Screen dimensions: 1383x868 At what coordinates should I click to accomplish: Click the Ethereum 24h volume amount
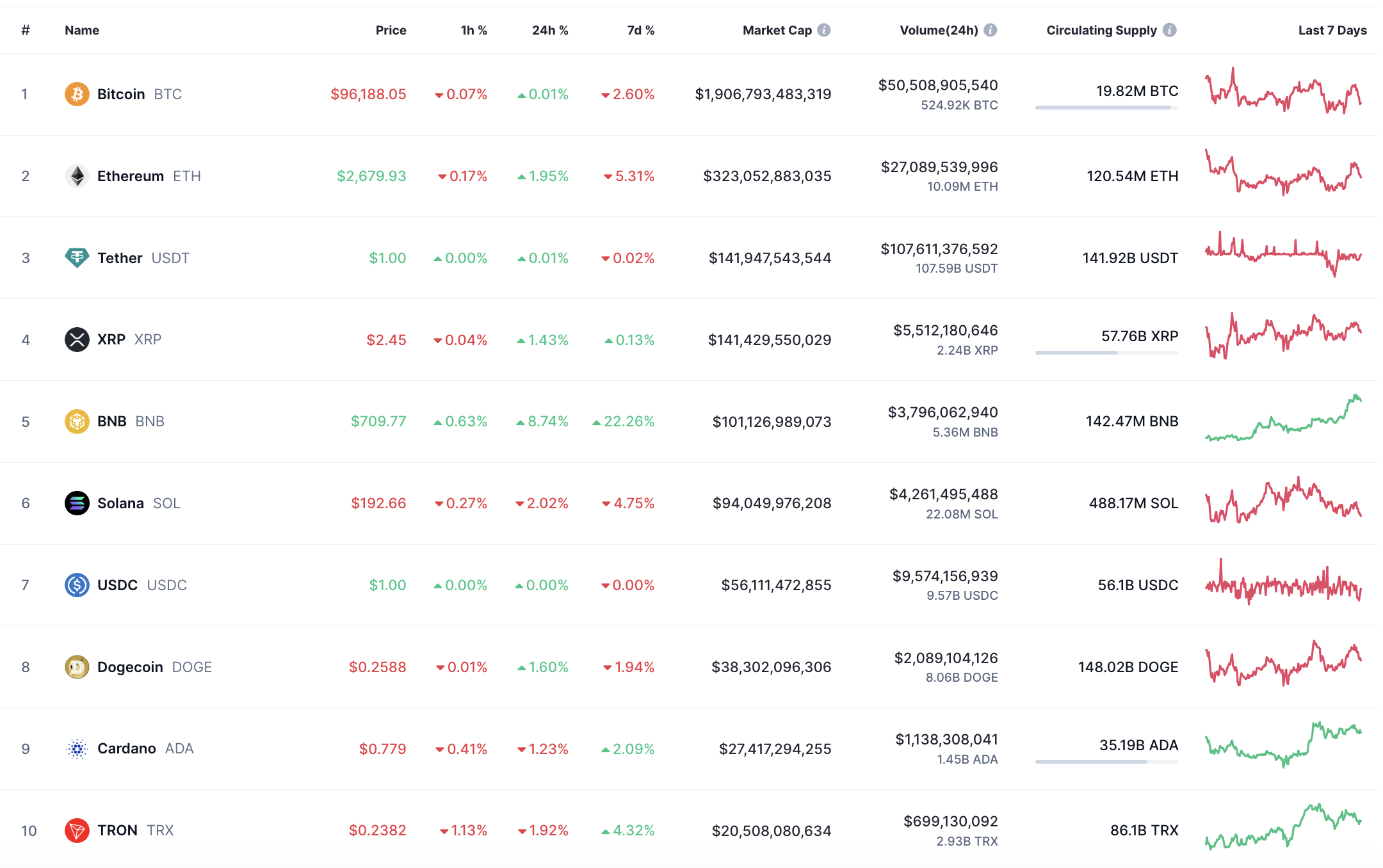click(x=939, y=167)
